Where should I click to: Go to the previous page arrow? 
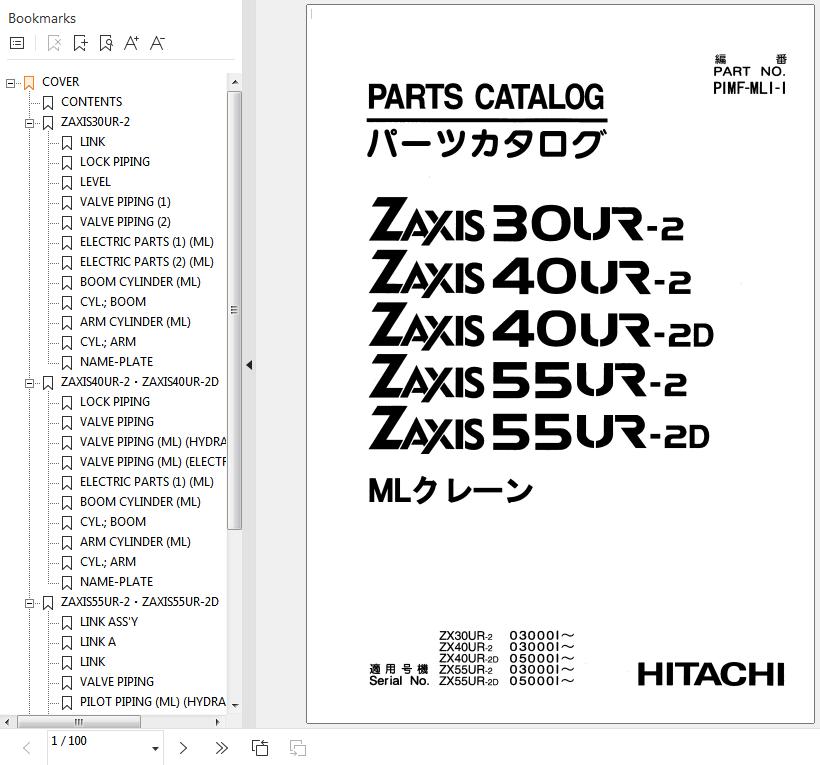(27, 748)
